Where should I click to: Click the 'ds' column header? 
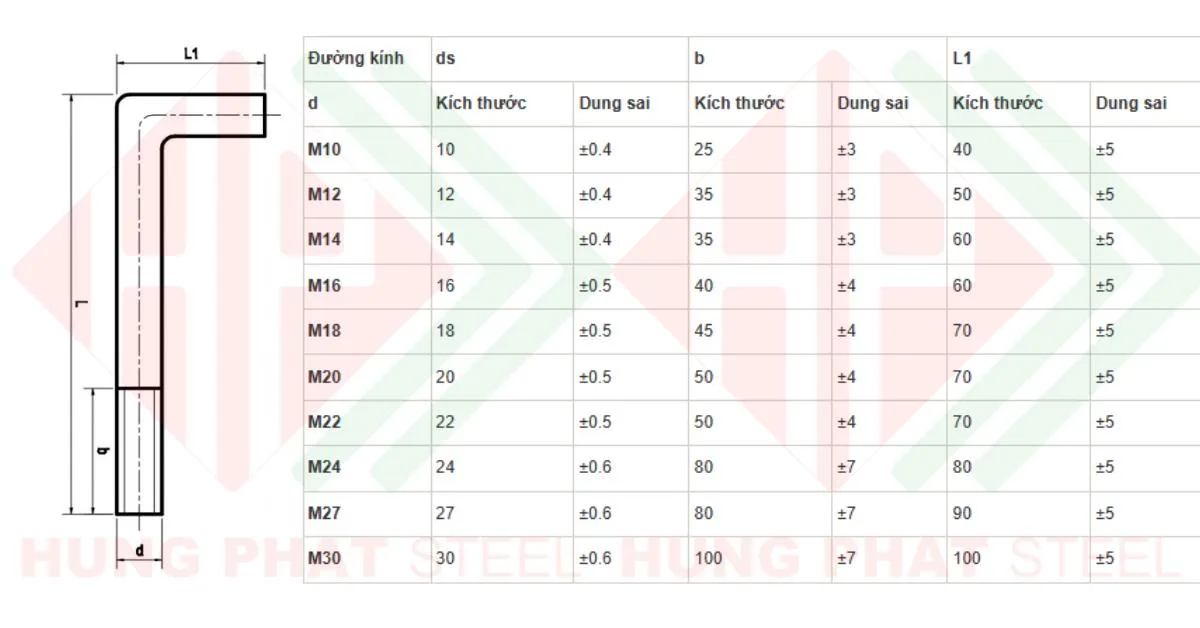[445, 58]
